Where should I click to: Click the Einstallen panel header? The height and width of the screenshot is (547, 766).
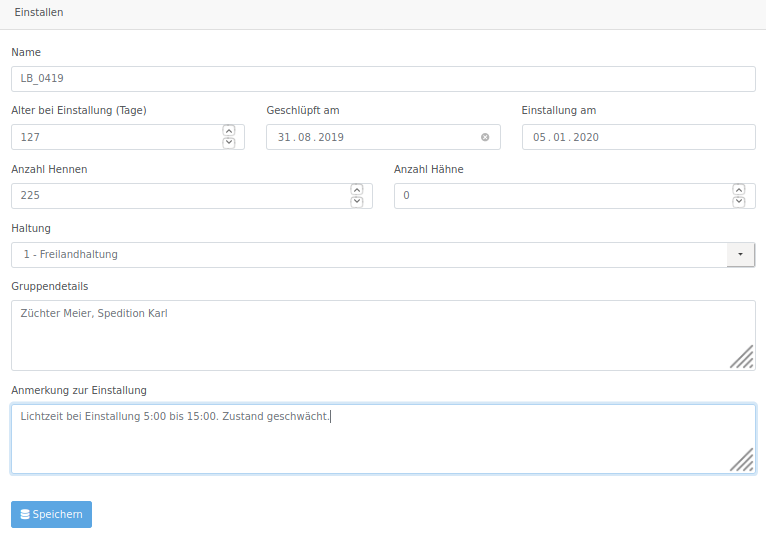click(383, 13)
